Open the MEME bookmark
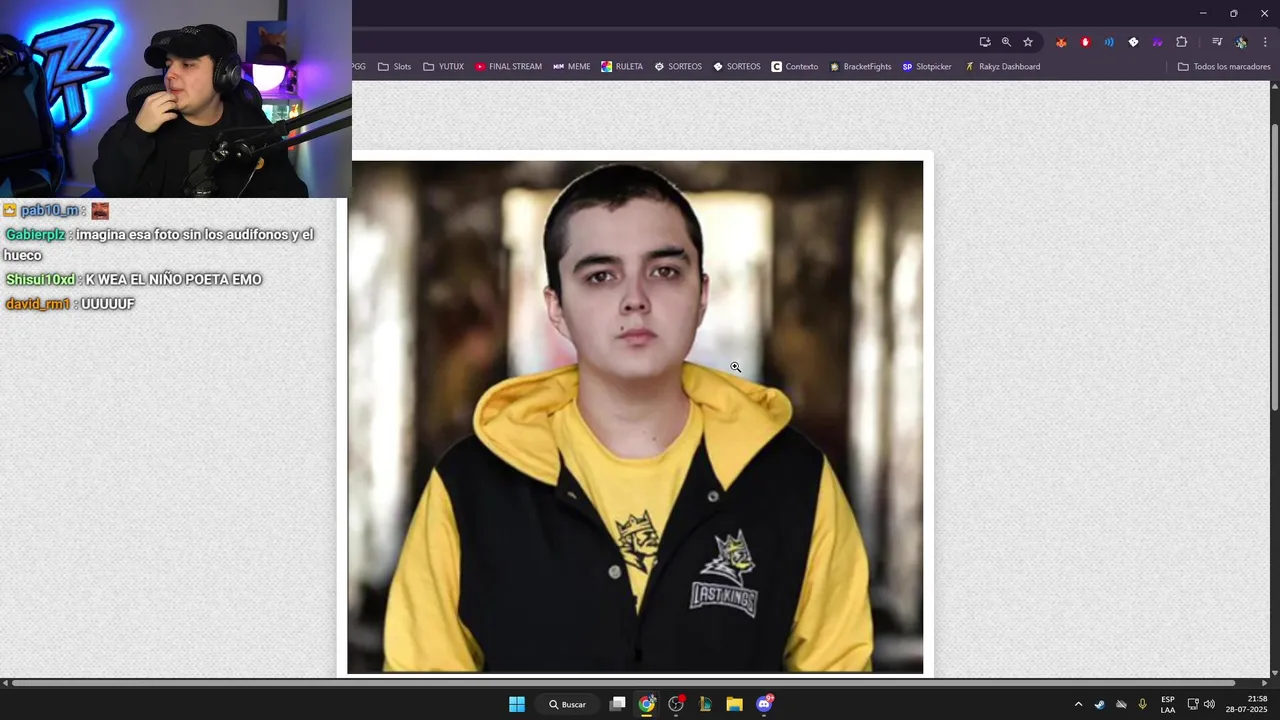 tap(571, 67)
